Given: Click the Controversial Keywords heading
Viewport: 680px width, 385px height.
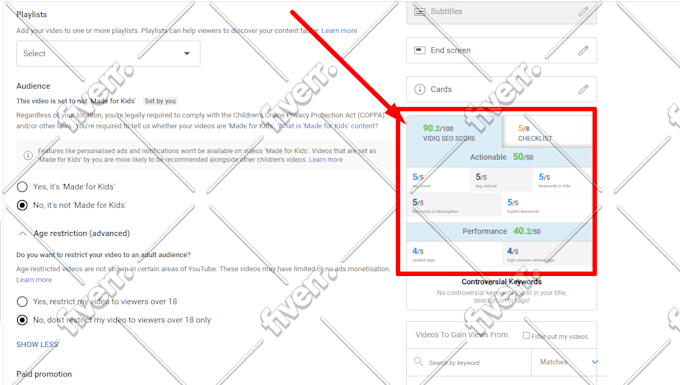Looking at the screenshot, I should pos(501,282).
